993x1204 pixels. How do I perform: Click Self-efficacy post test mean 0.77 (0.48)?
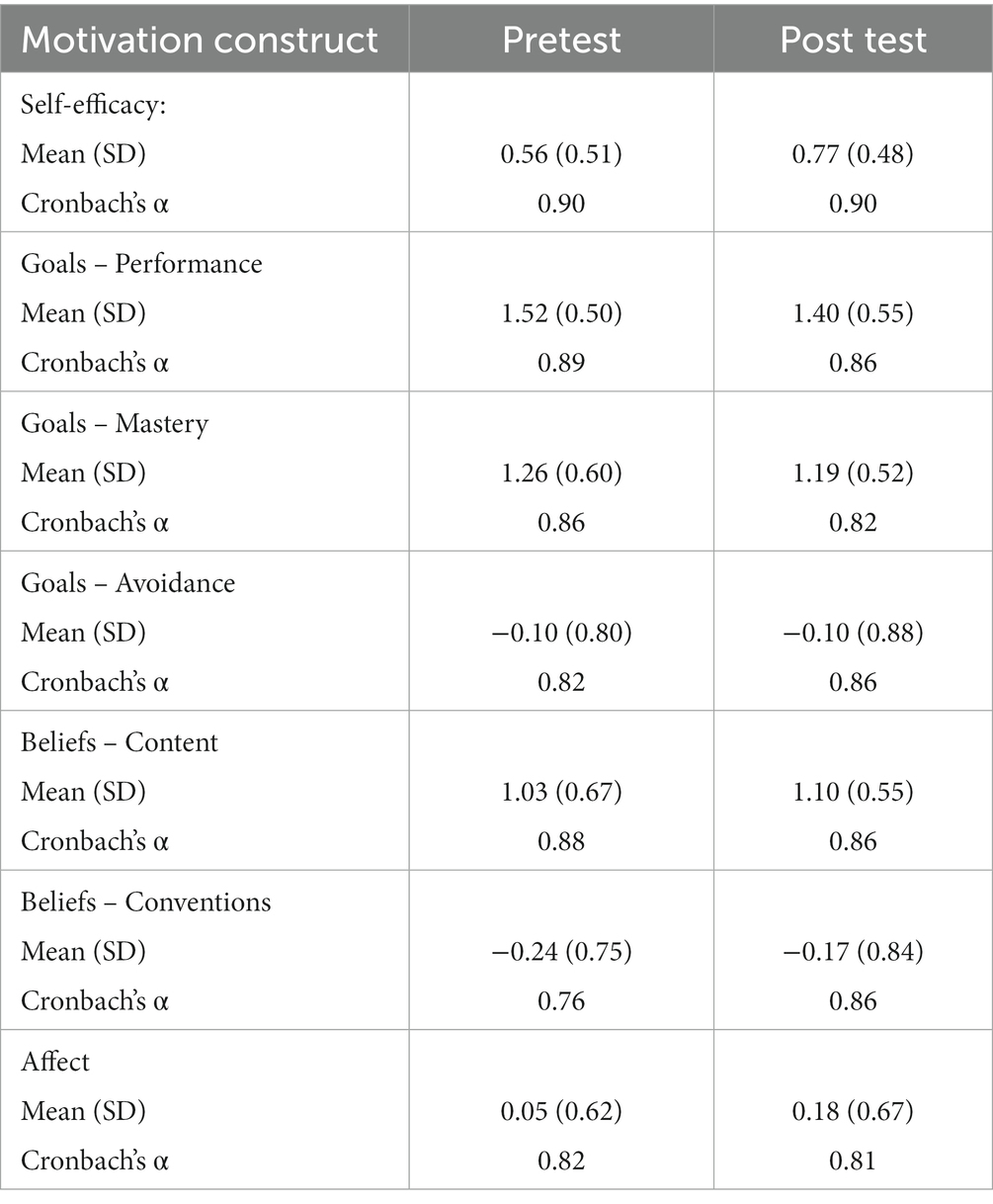853,154
